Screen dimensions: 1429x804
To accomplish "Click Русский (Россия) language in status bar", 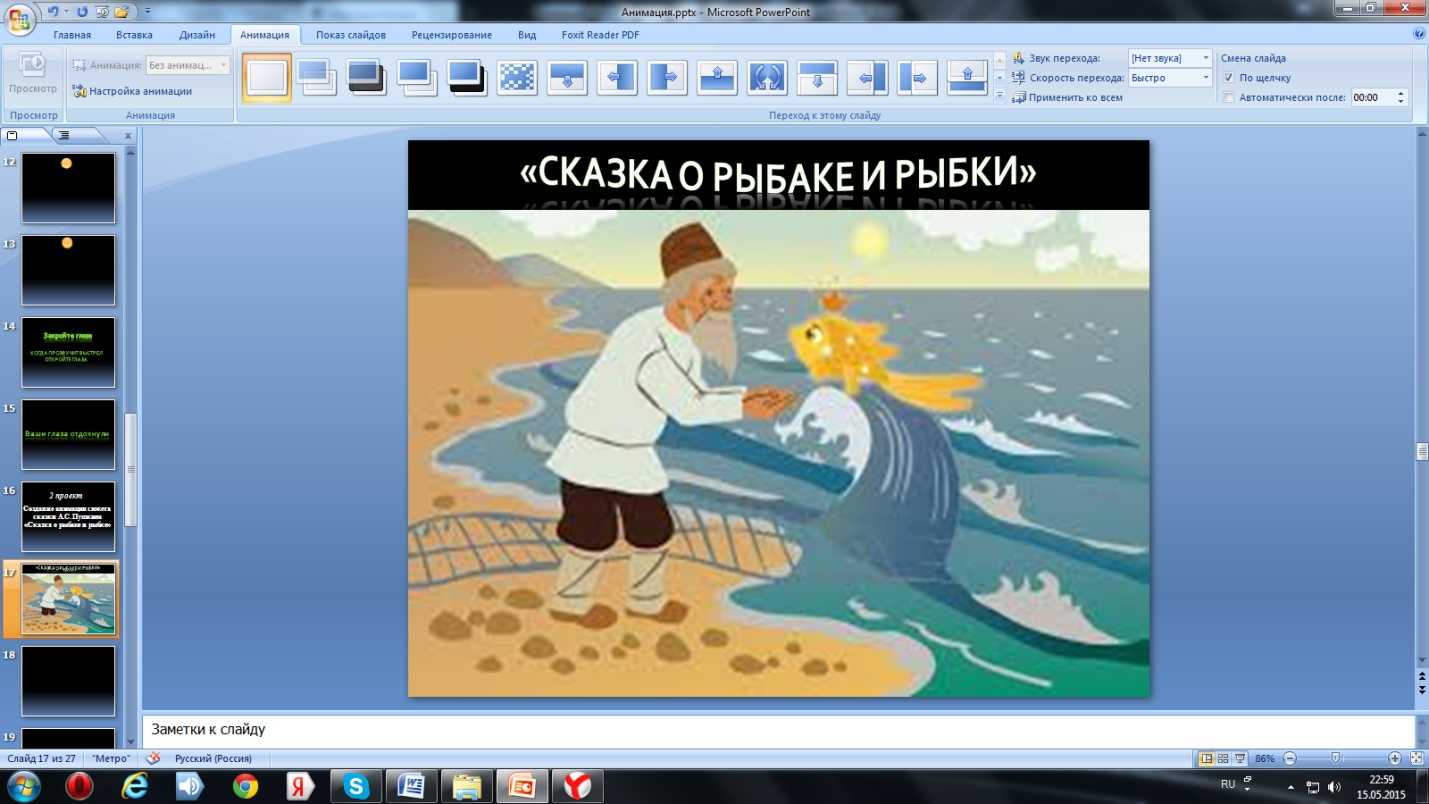I will [x=213, y=758].
